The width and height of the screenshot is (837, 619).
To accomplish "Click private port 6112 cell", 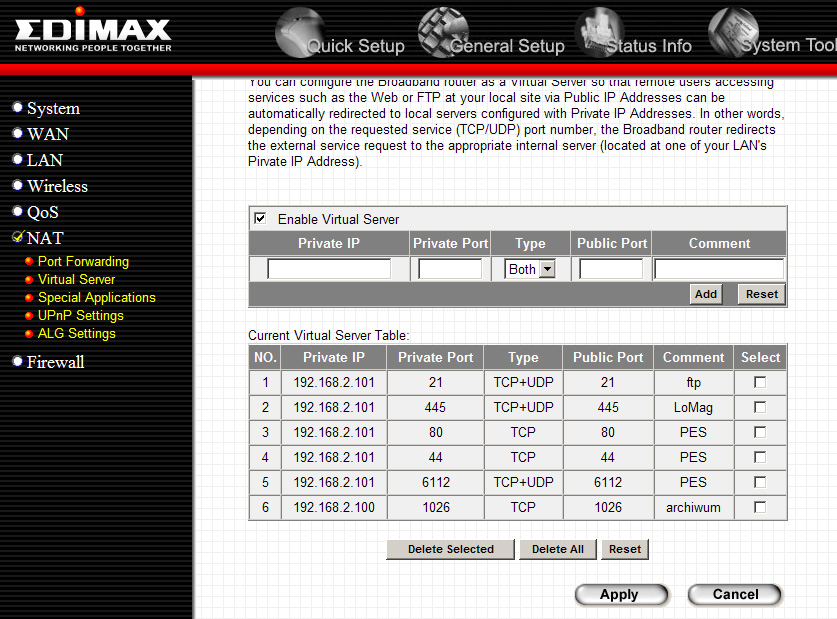I will (x=436, y=482).
